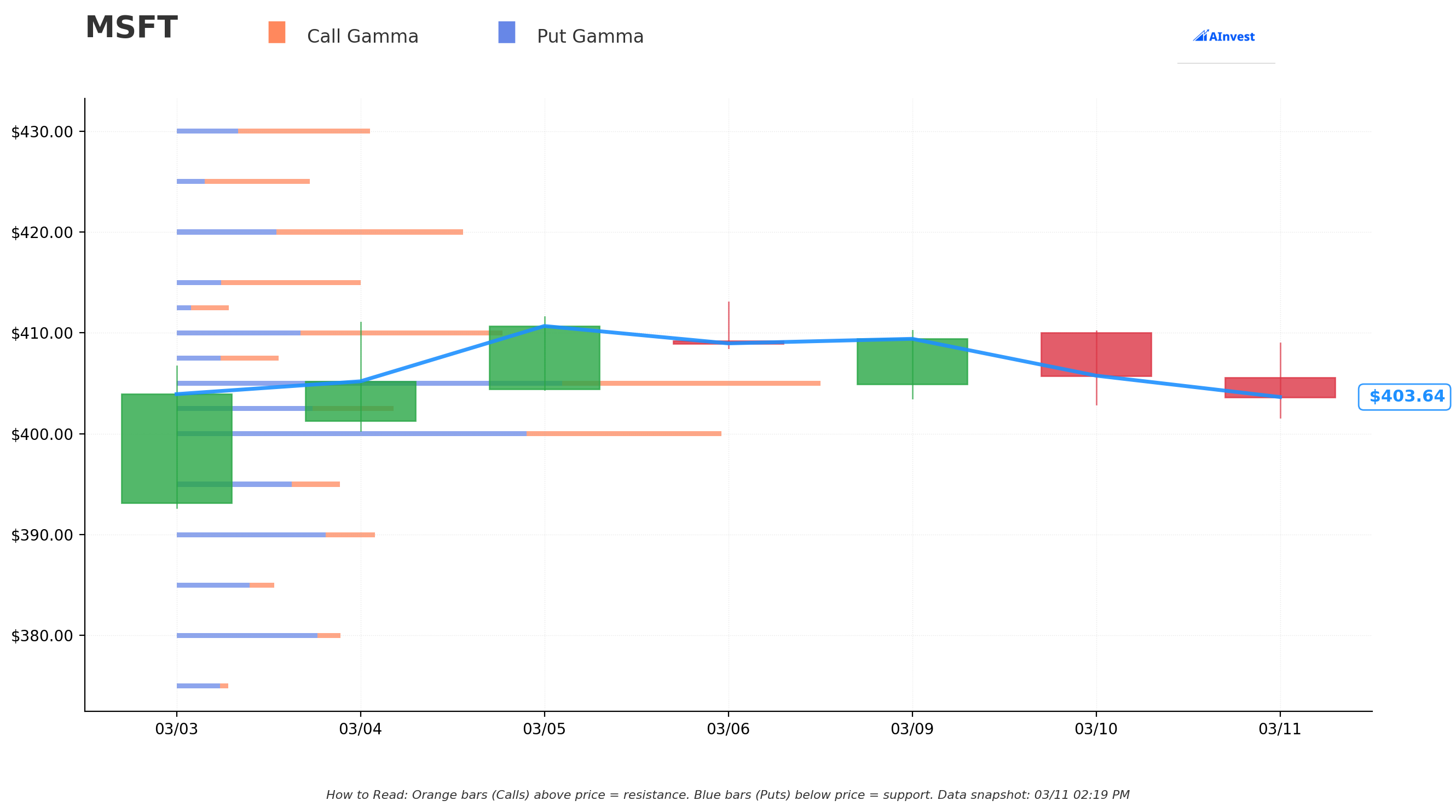
Task: Click the $430.00 strike call gamma bar
Action: pyautogui.click(x=304, y=131)
